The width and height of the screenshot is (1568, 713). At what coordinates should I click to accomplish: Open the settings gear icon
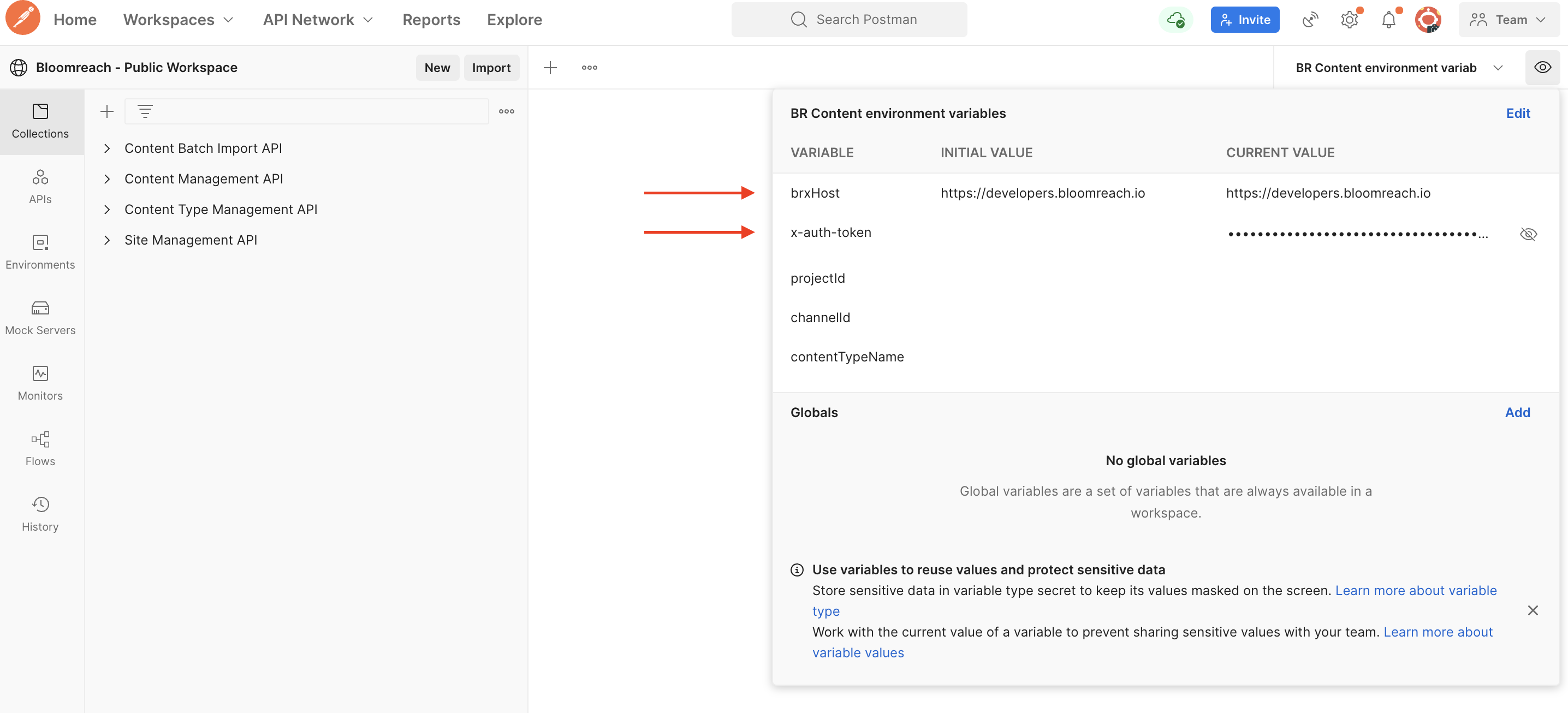(x=1349, y=20)
